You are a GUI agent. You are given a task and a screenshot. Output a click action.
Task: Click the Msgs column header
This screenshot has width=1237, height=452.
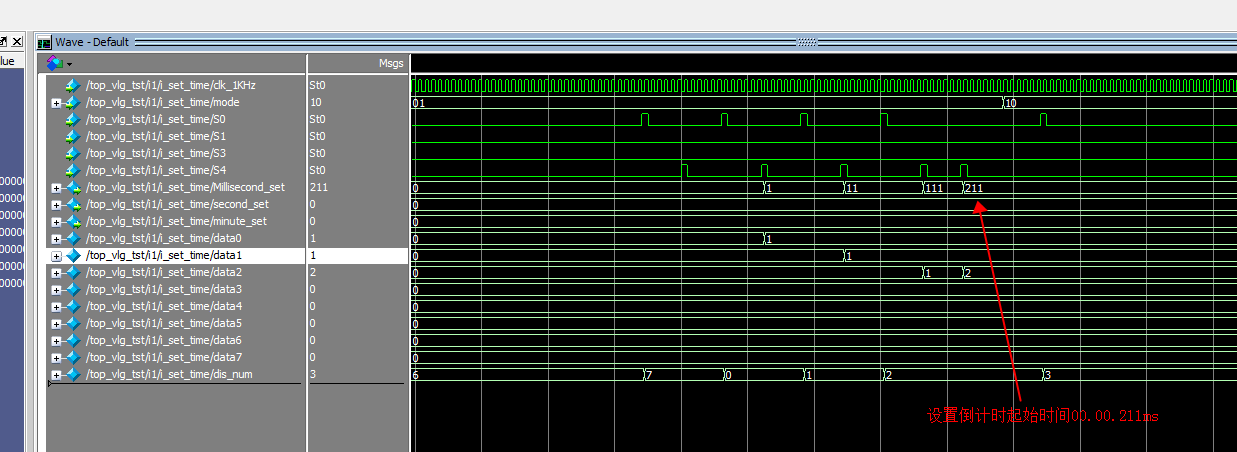[390, 63]
